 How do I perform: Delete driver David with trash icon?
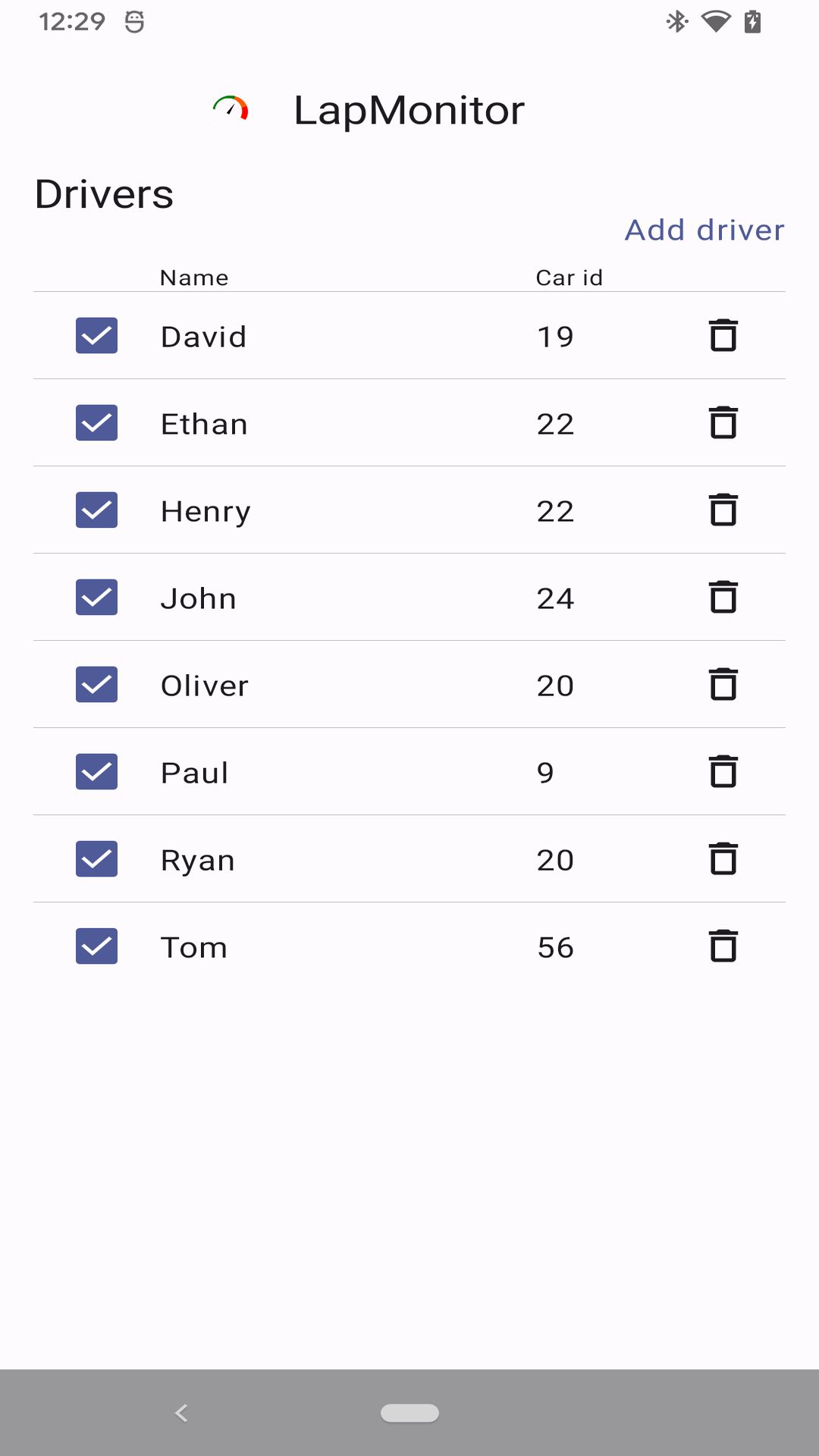point(723,335)
